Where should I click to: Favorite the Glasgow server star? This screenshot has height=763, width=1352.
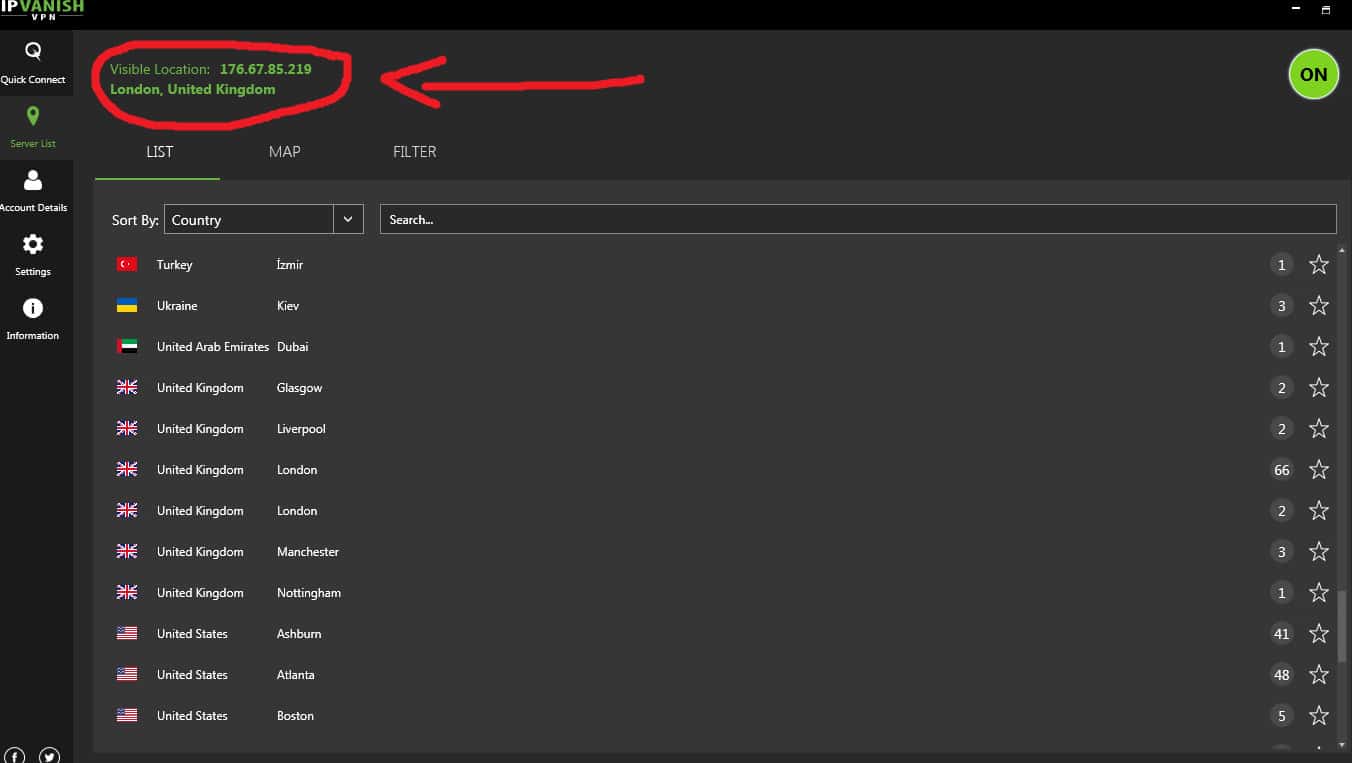(x=1319, y=388)
